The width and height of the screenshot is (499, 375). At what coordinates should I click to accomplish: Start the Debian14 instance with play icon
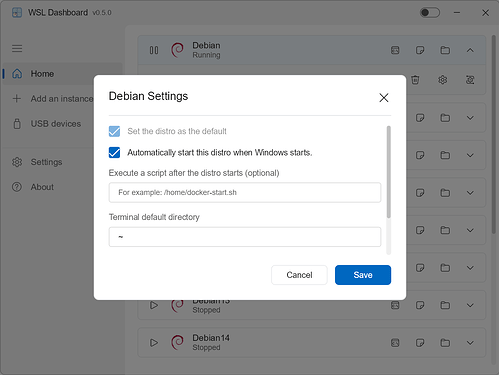[x=154, y=343]
